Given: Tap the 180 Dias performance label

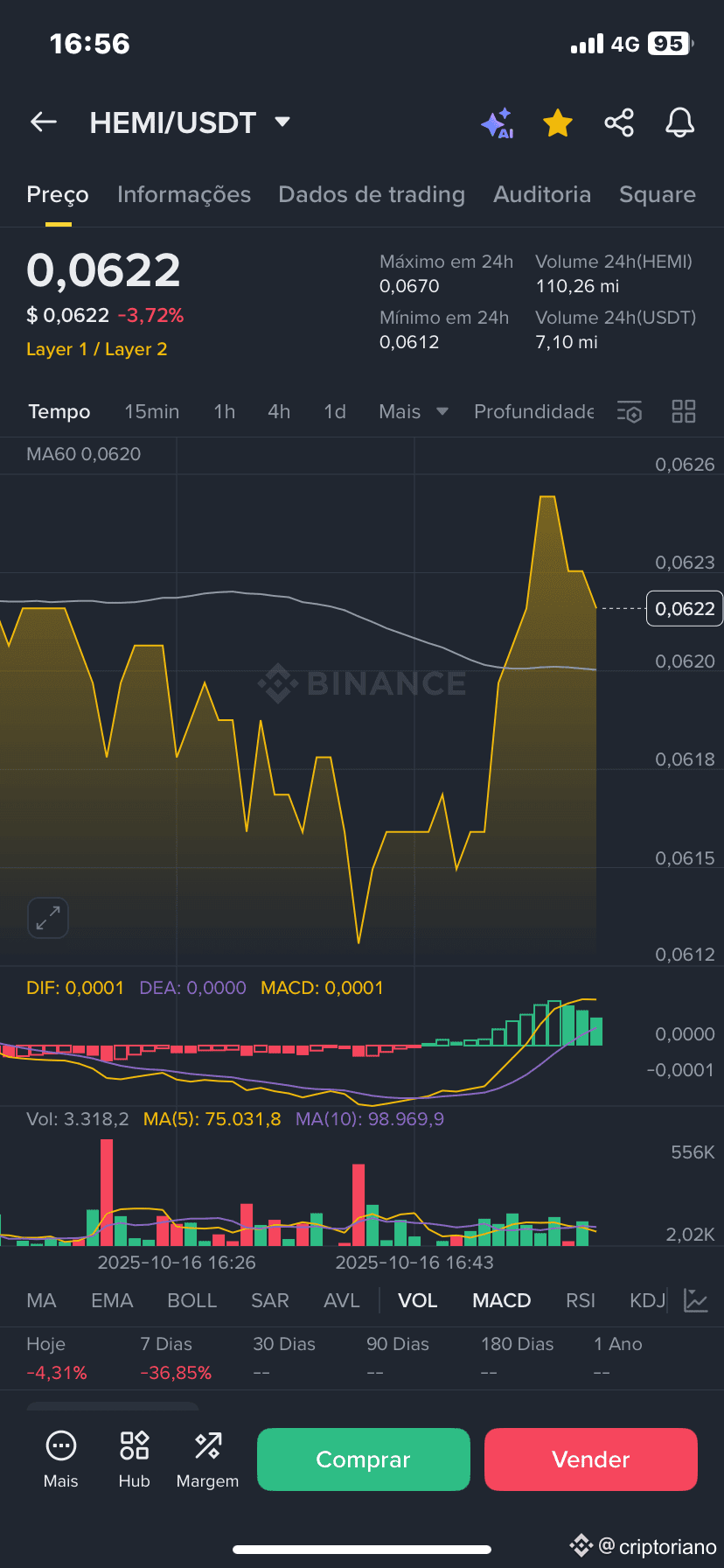Looking at the screenshot, I should (x=518, y=1344).
